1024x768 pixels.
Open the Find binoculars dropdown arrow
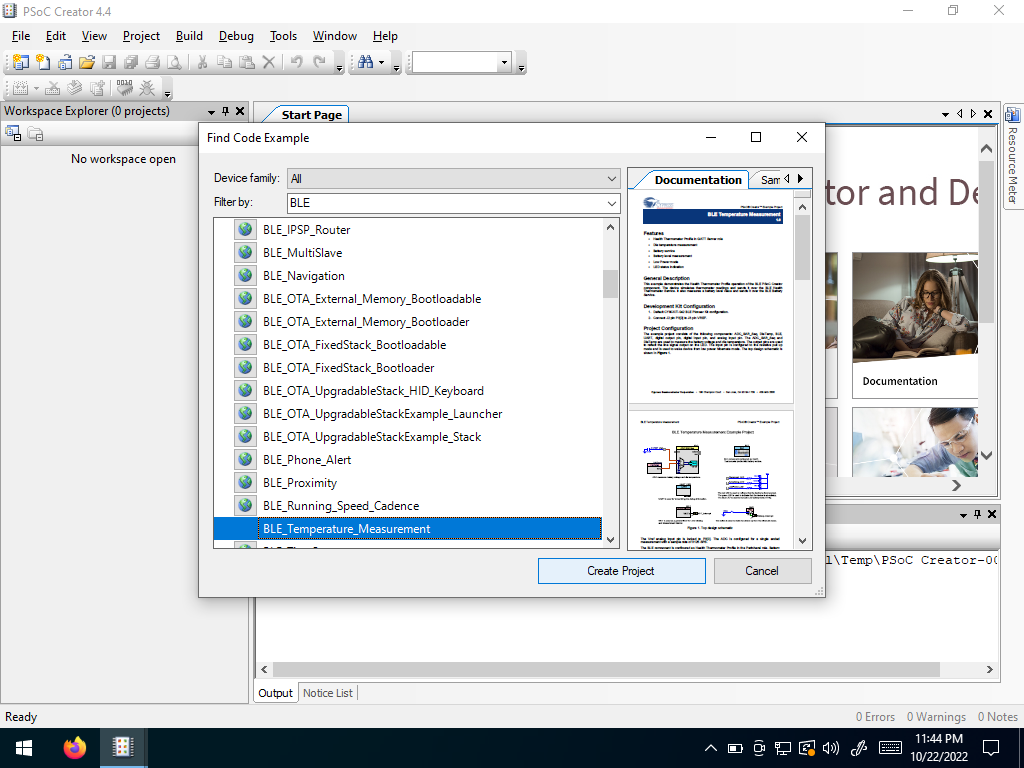point(381,63)
